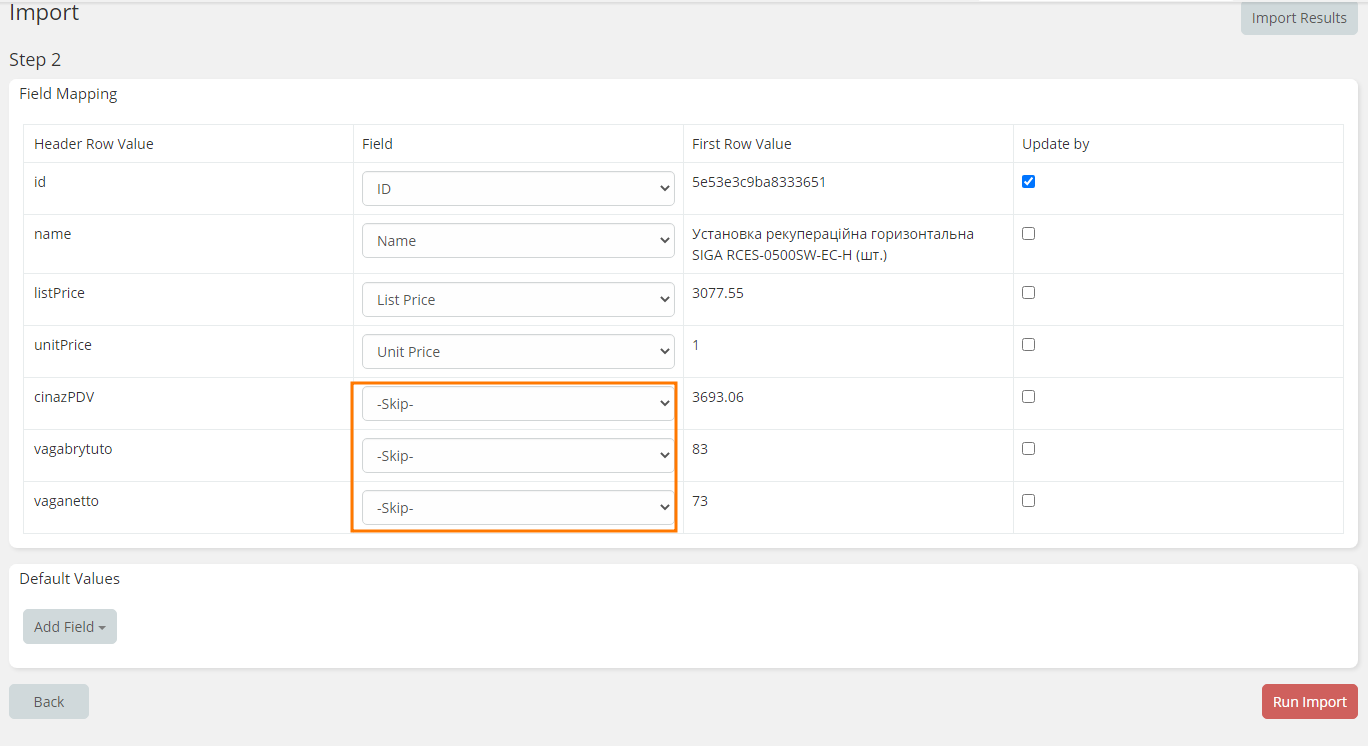Image resolution: width=1368 pixels, height=746 pixels.
Task: Check Update by for listPrice row
Action: pyautogui.click(x=1028, y=293)
